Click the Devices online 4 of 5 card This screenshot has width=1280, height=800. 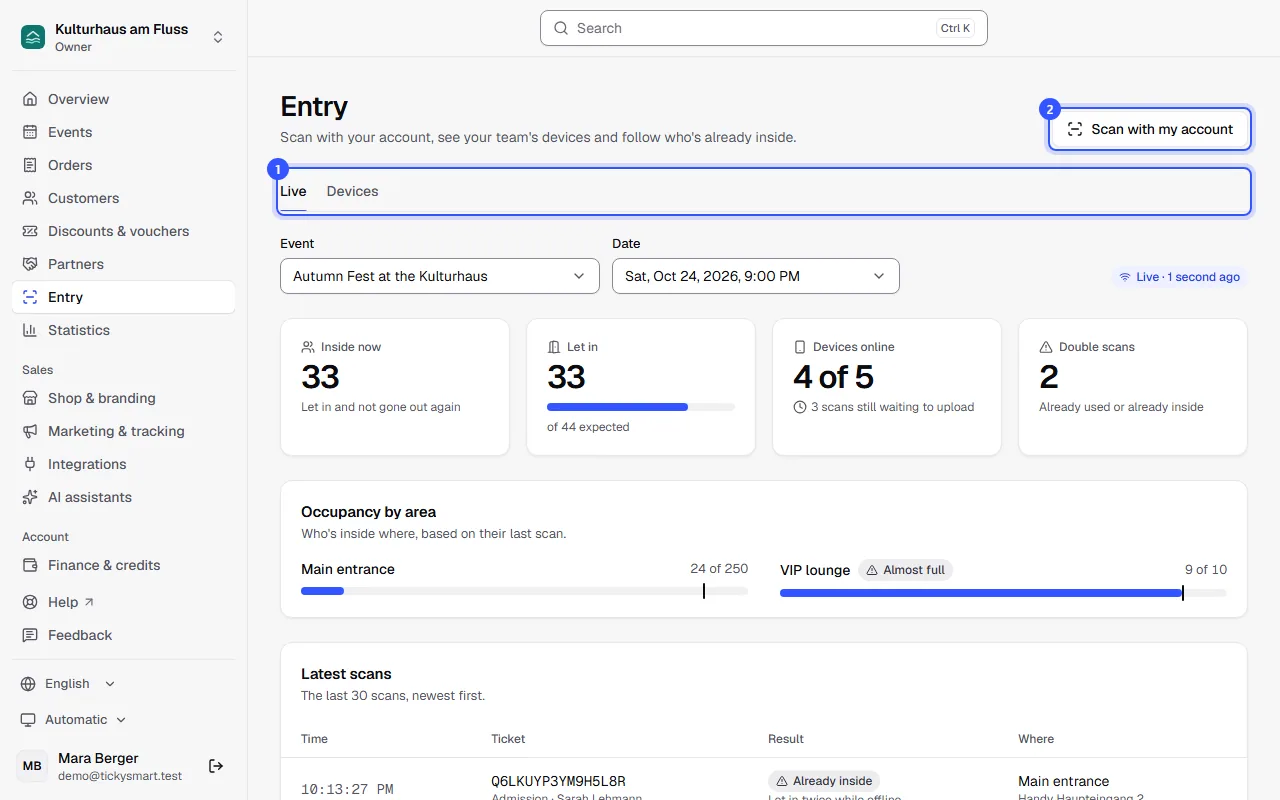(x=887, y=387)
